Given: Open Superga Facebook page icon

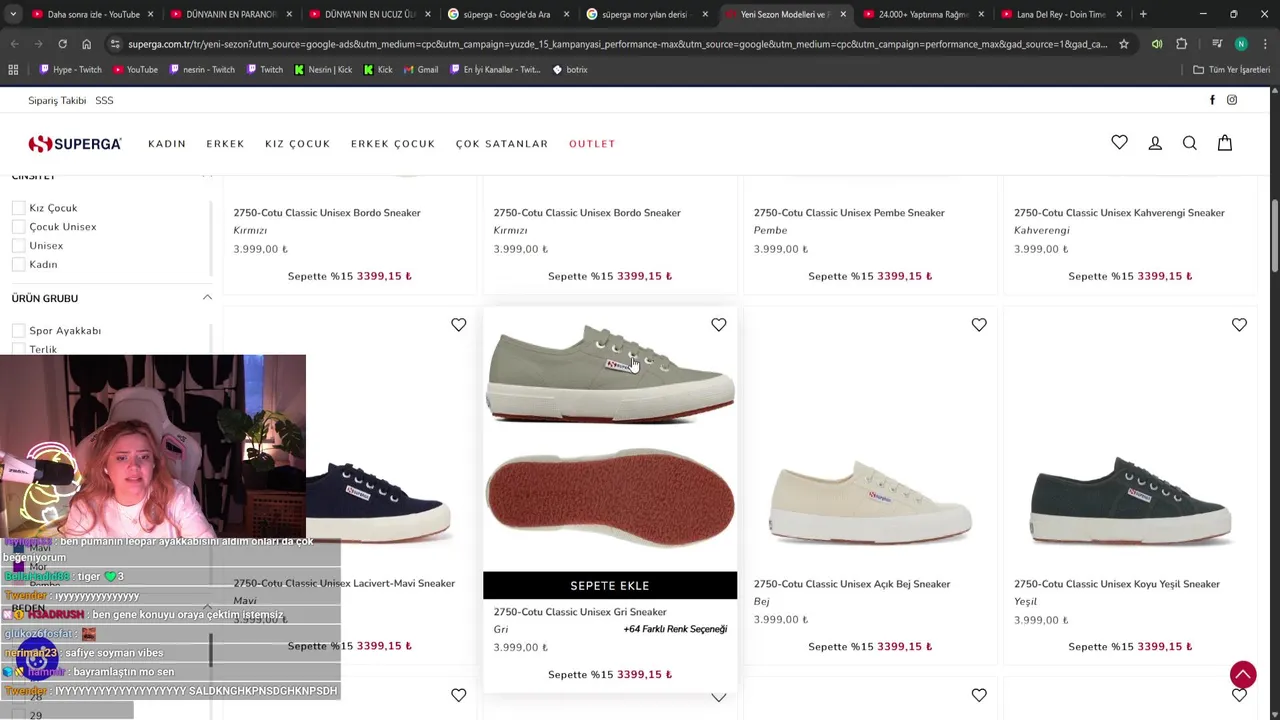Looking at the screenshot, I should pos(1213,100).
